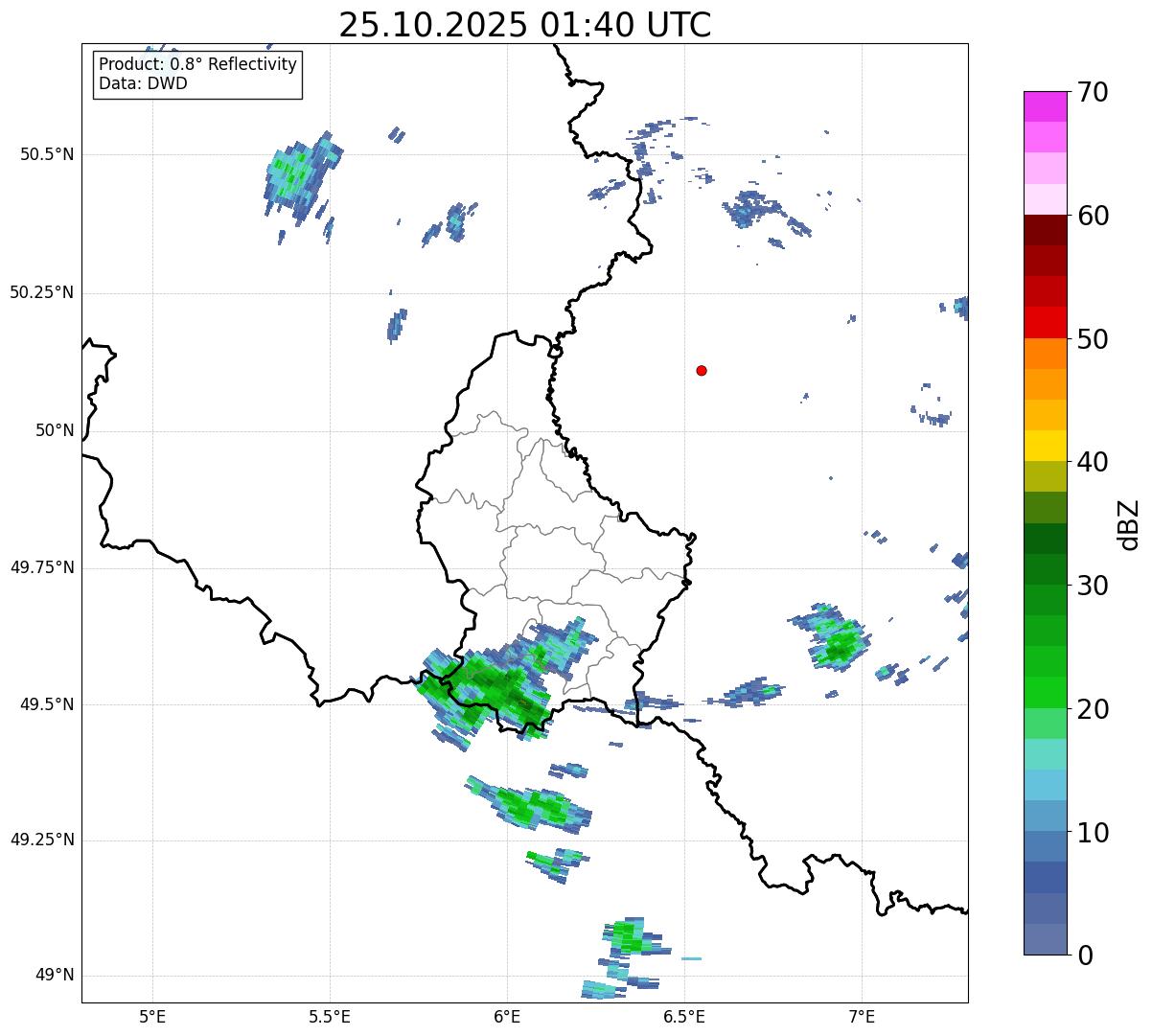Pick the olive colorbar segment below 40
The image size is (1152, 1036).
pos(1045,476)
